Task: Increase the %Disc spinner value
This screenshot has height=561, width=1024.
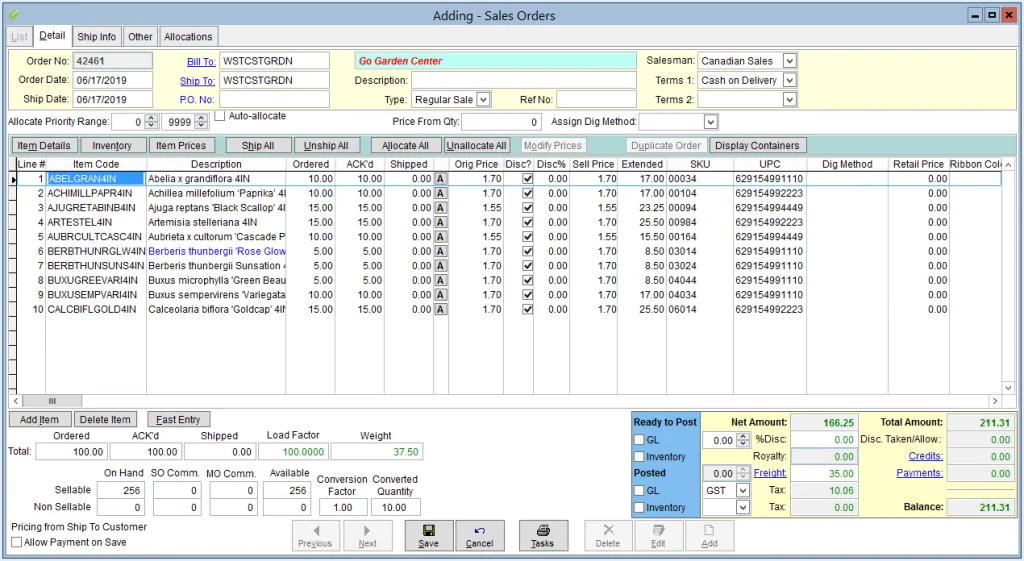Action: click(743, 436)
